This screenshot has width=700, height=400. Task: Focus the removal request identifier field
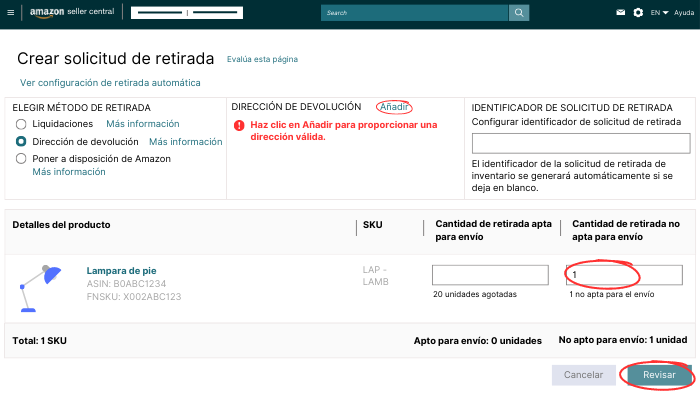(581, 144)
